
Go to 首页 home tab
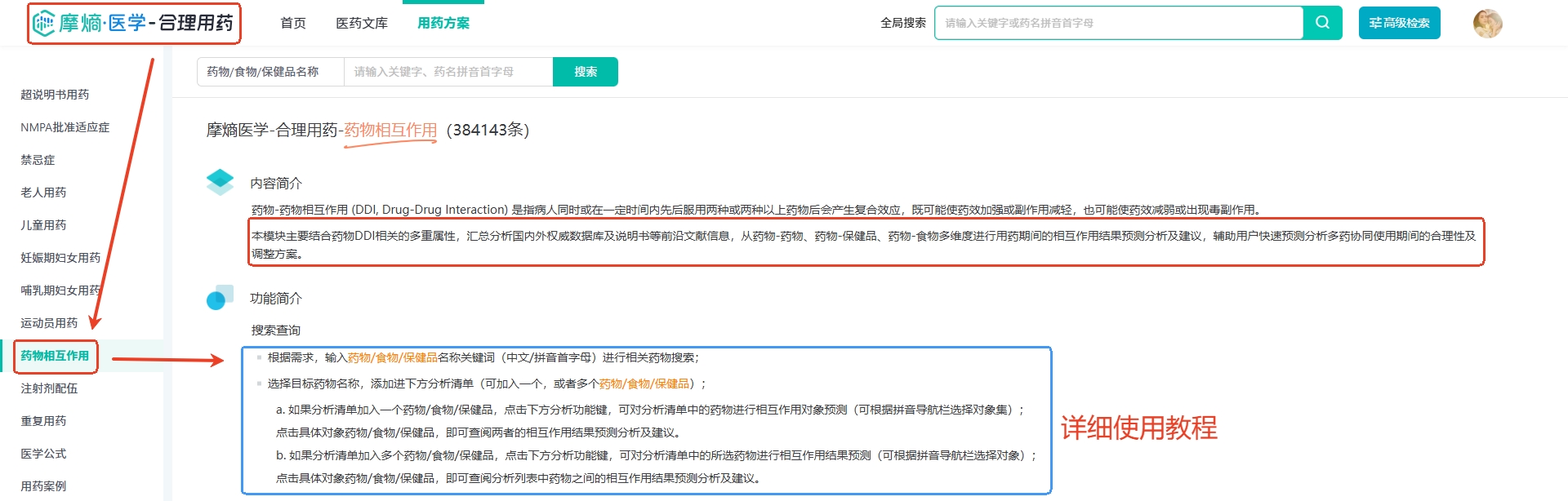point(293,23)
